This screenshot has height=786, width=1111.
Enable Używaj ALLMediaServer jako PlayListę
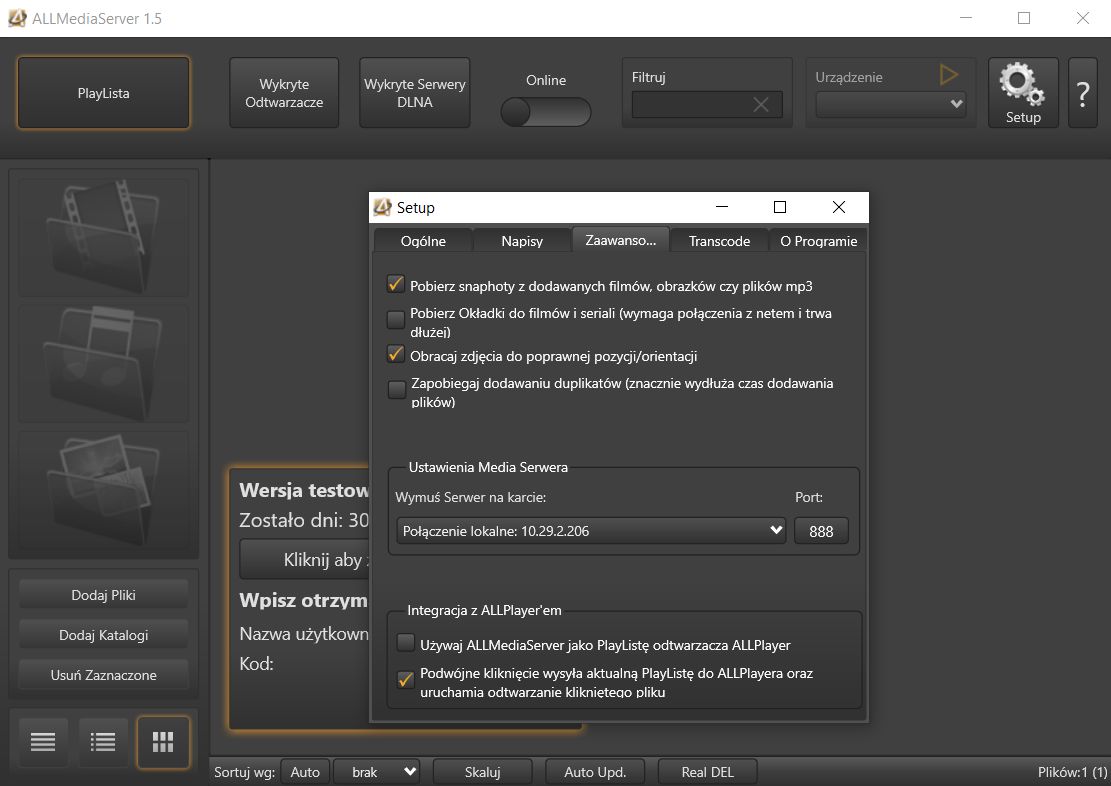click(405, 644)
